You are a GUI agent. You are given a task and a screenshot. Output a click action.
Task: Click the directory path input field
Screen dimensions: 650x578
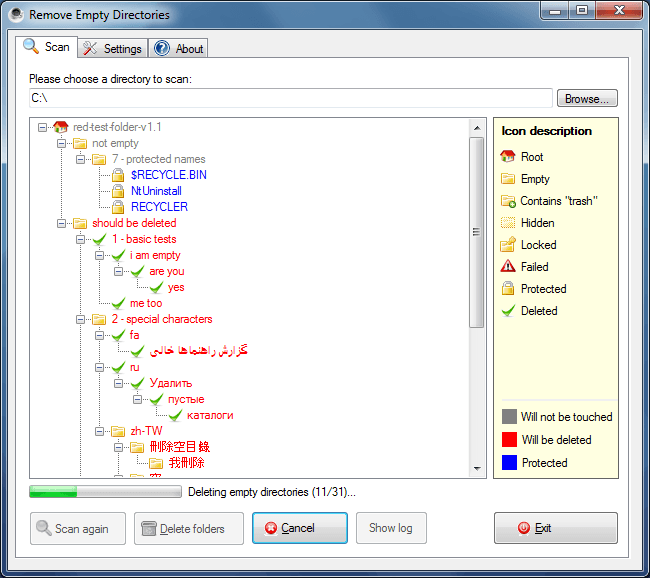pyautogui.click(x=291, y=98)
